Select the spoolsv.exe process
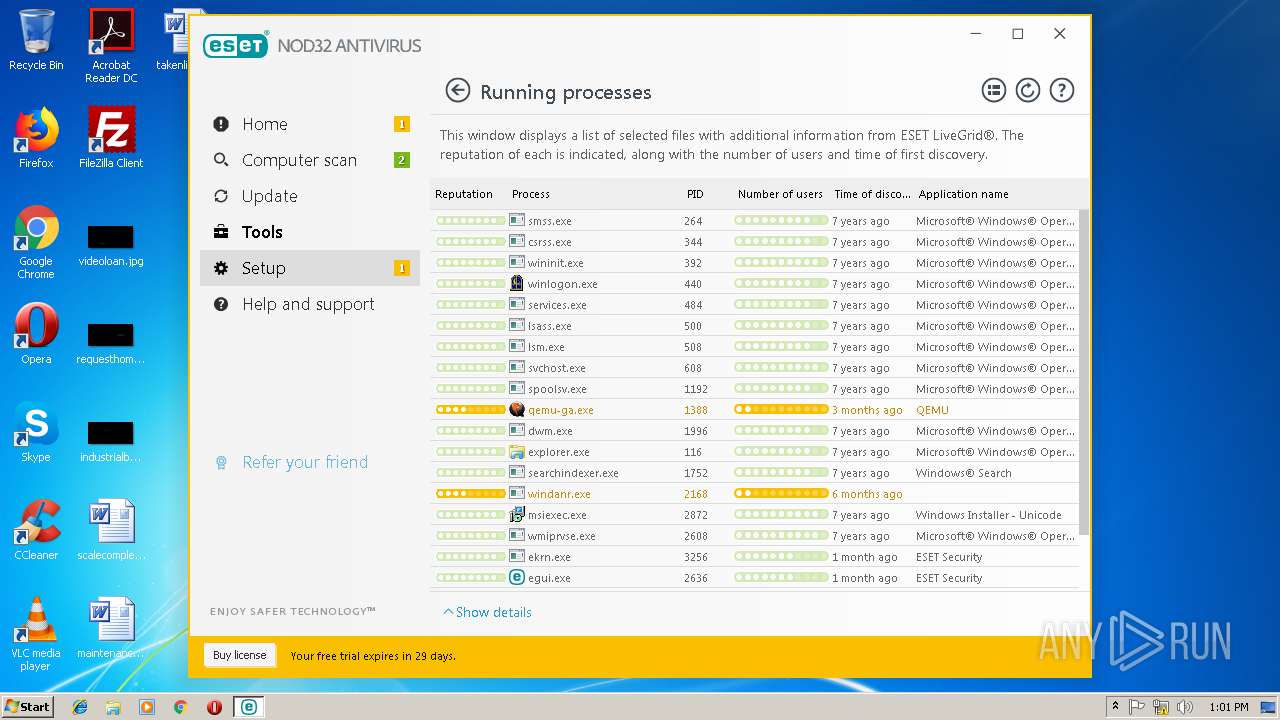 click(755, 389)
